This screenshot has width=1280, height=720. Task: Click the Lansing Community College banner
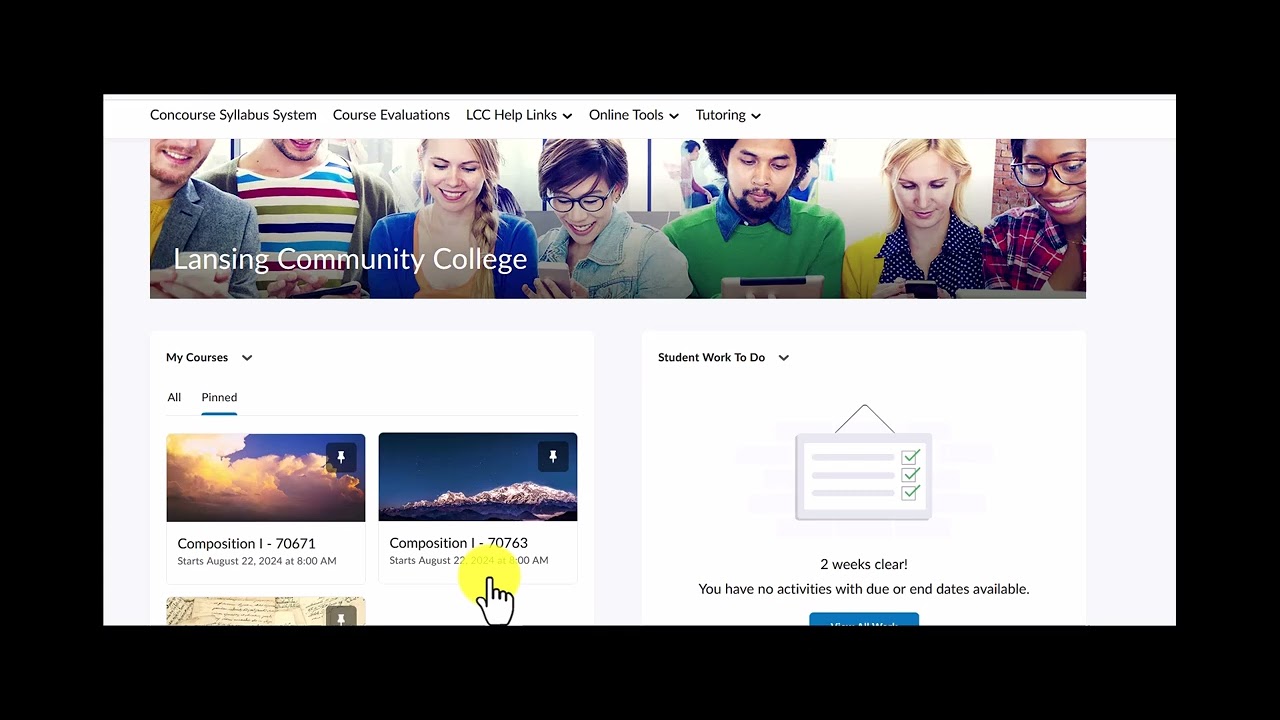tap(618, 219)
